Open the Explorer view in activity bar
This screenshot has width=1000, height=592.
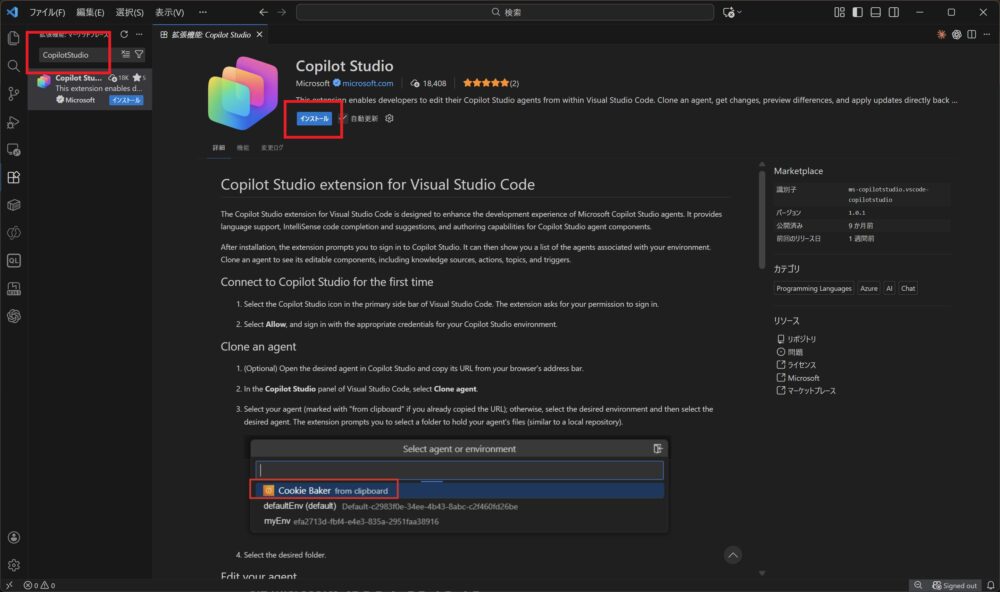(x=14, y=38)
